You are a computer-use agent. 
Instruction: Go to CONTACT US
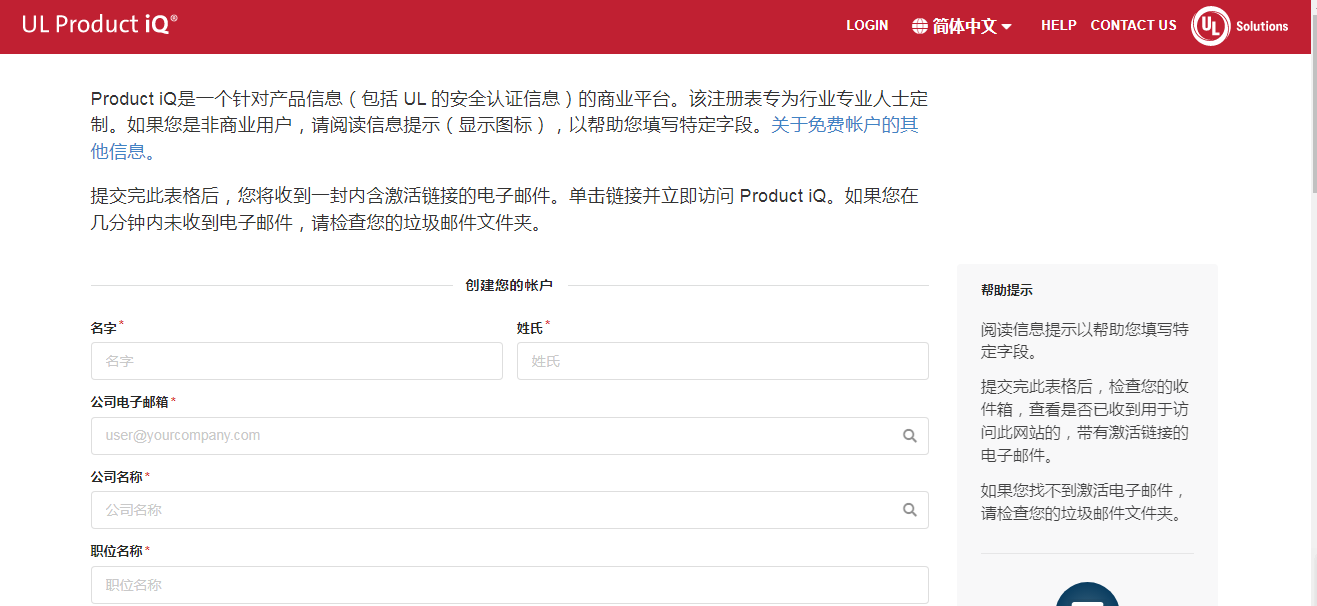pyautogui.click(x=1133, y=25)
